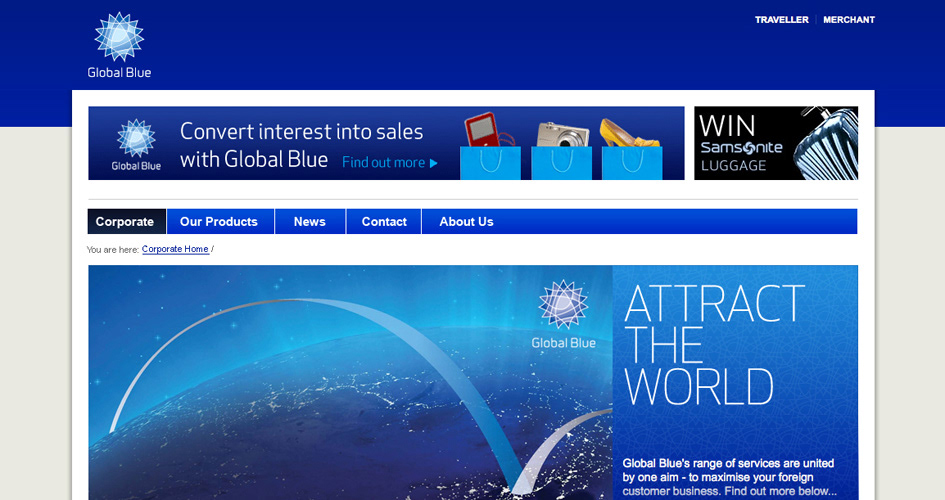Click 'Find out more' in banner
This screenshot has height=500, width=945.
coord(383,163)
